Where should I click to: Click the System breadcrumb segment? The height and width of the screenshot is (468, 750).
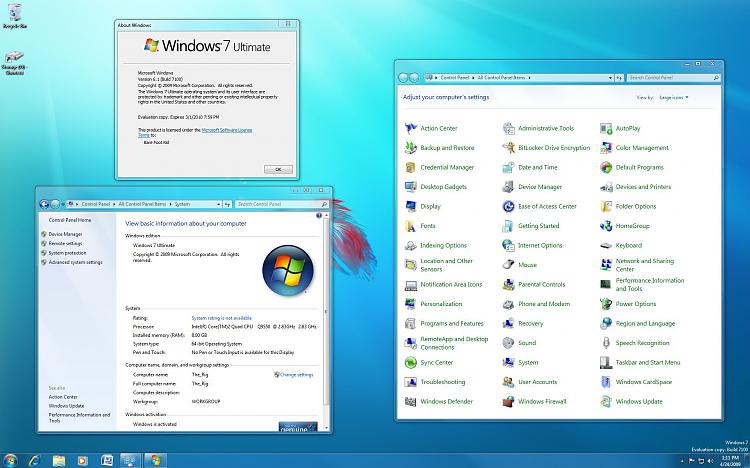tap(182, 204)
